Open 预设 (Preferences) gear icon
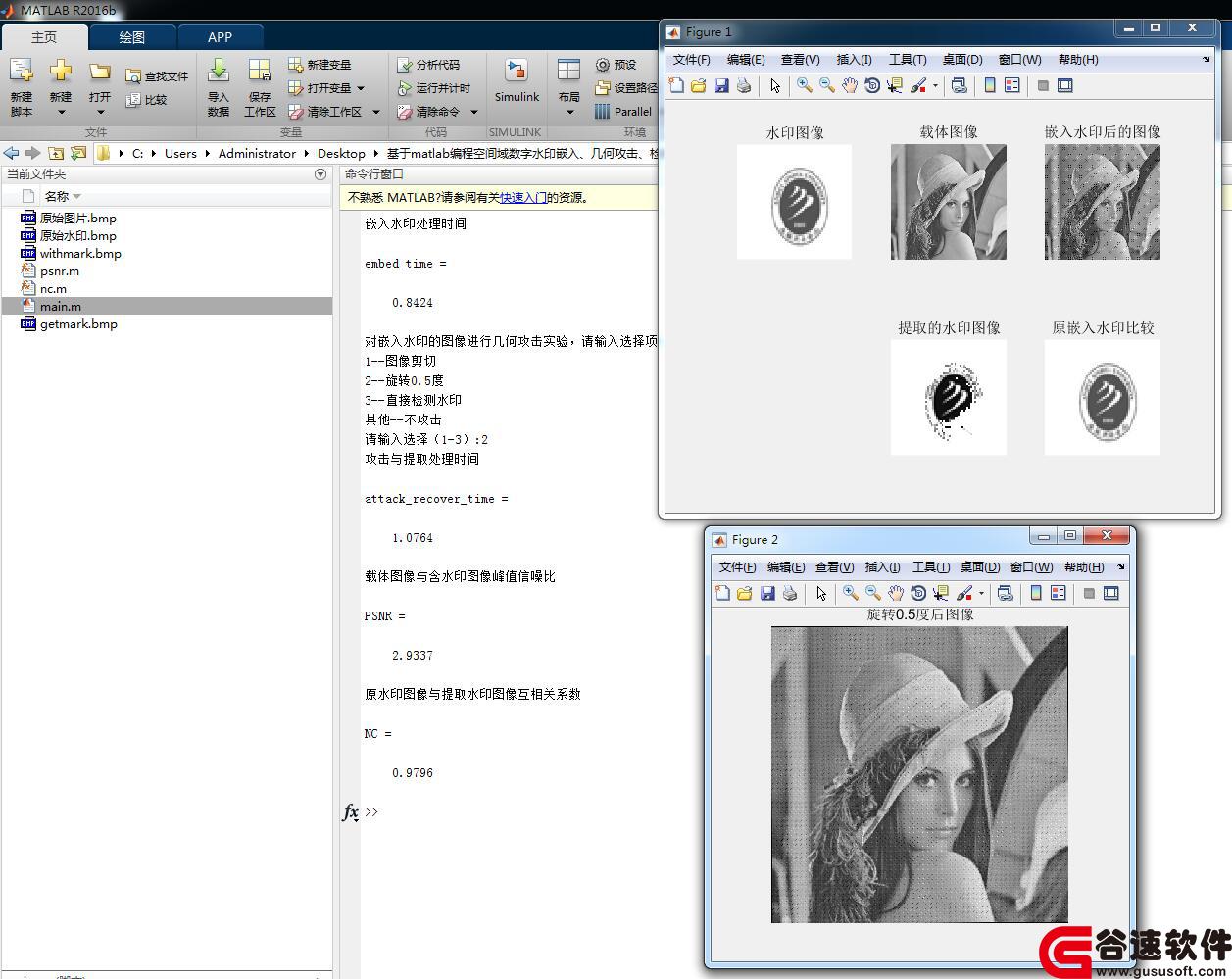 pyautogui.click(x=603, y=65)
